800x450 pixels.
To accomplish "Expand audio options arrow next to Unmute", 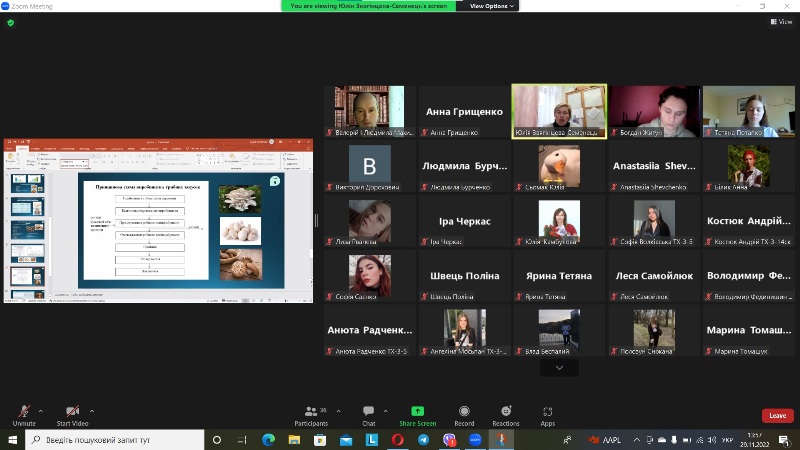I will tap(41, 410).
